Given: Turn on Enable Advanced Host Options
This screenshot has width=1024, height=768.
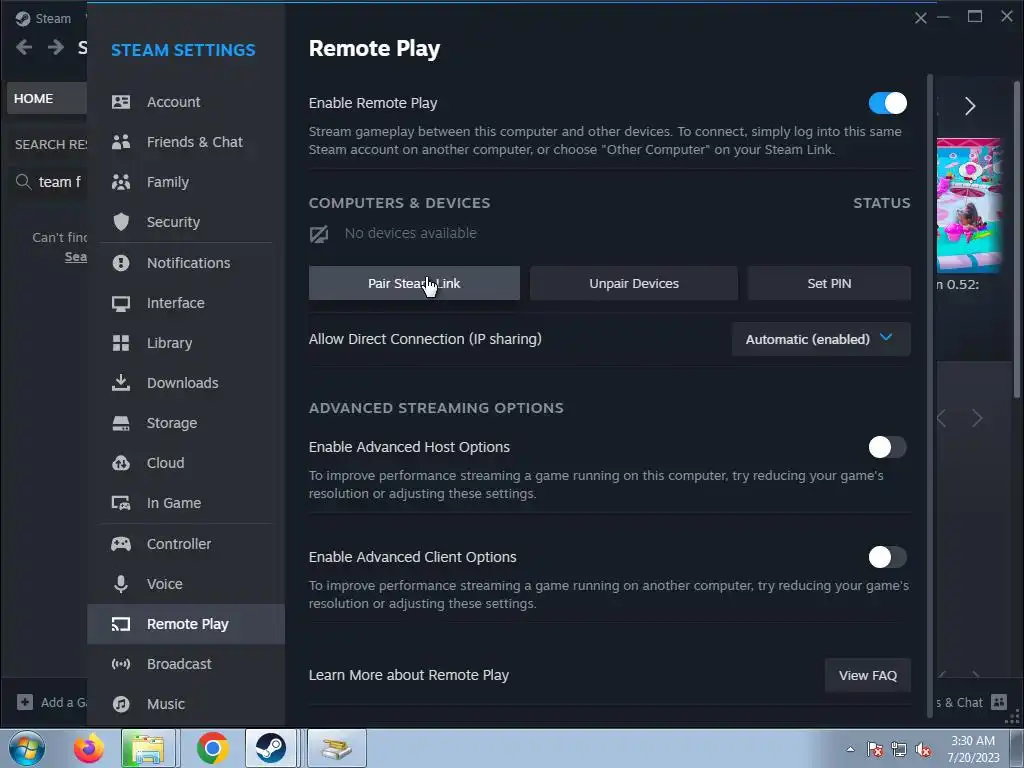Looking at the screenshot, I should tap(888, 447).
